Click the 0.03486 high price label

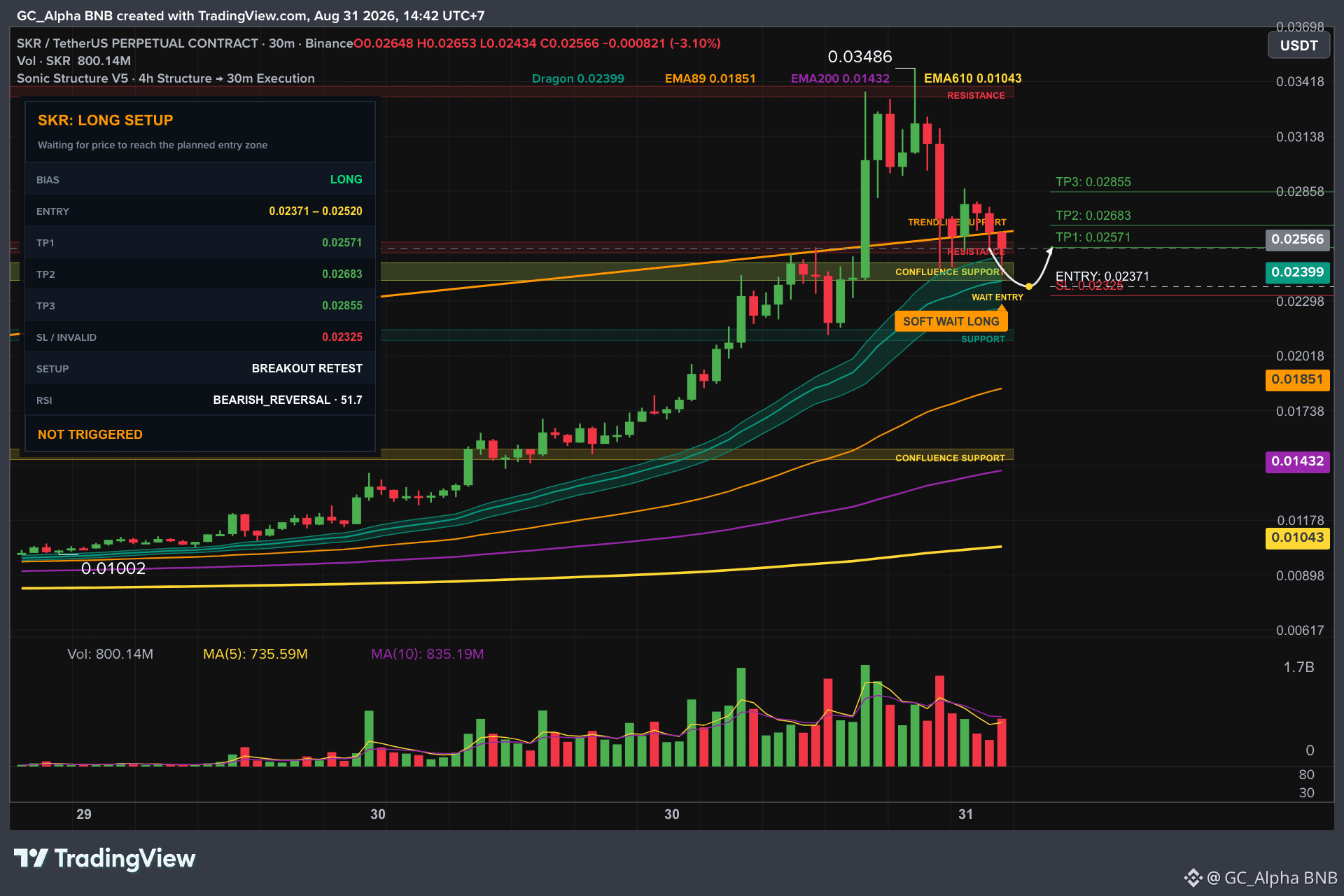pyautogui.click(x=860, y=57)
